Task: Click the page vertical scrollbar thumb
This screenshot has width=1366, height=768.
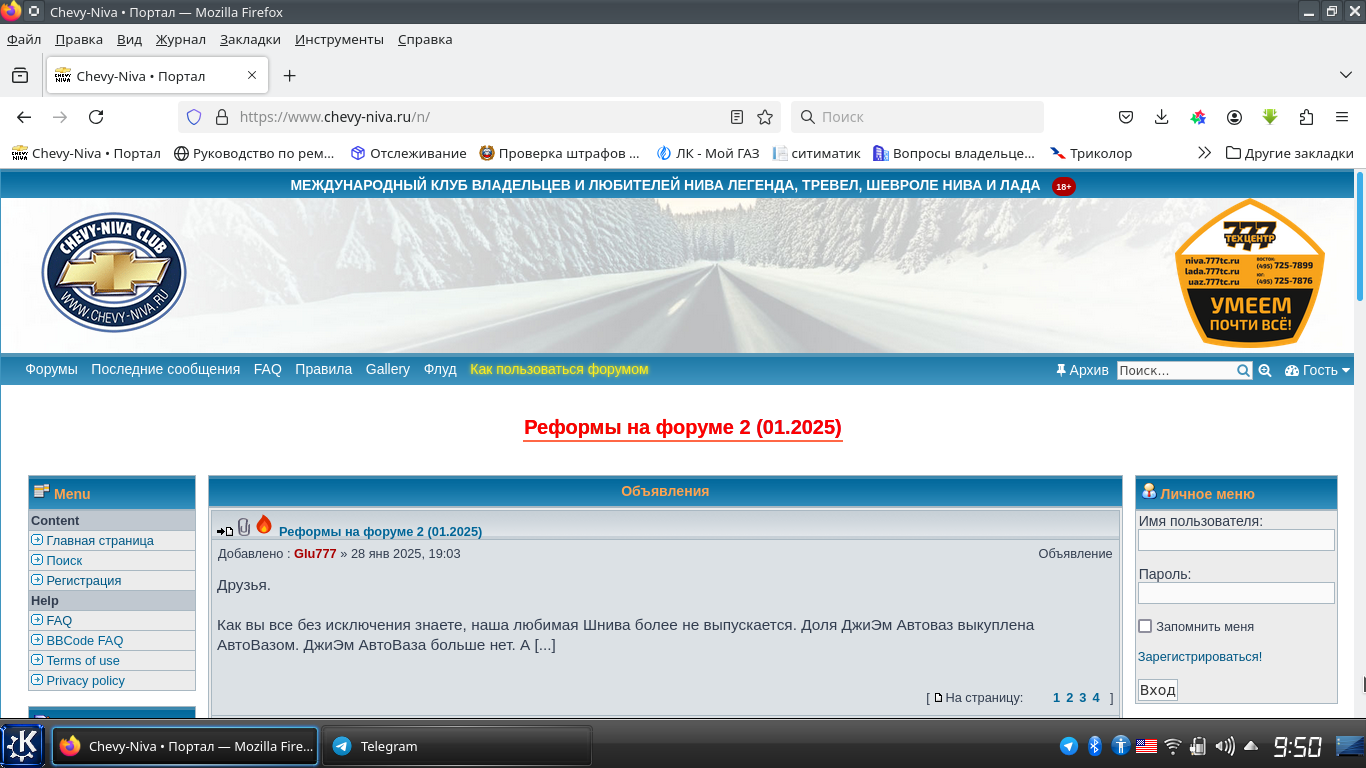Action: tap(1360, 236)
